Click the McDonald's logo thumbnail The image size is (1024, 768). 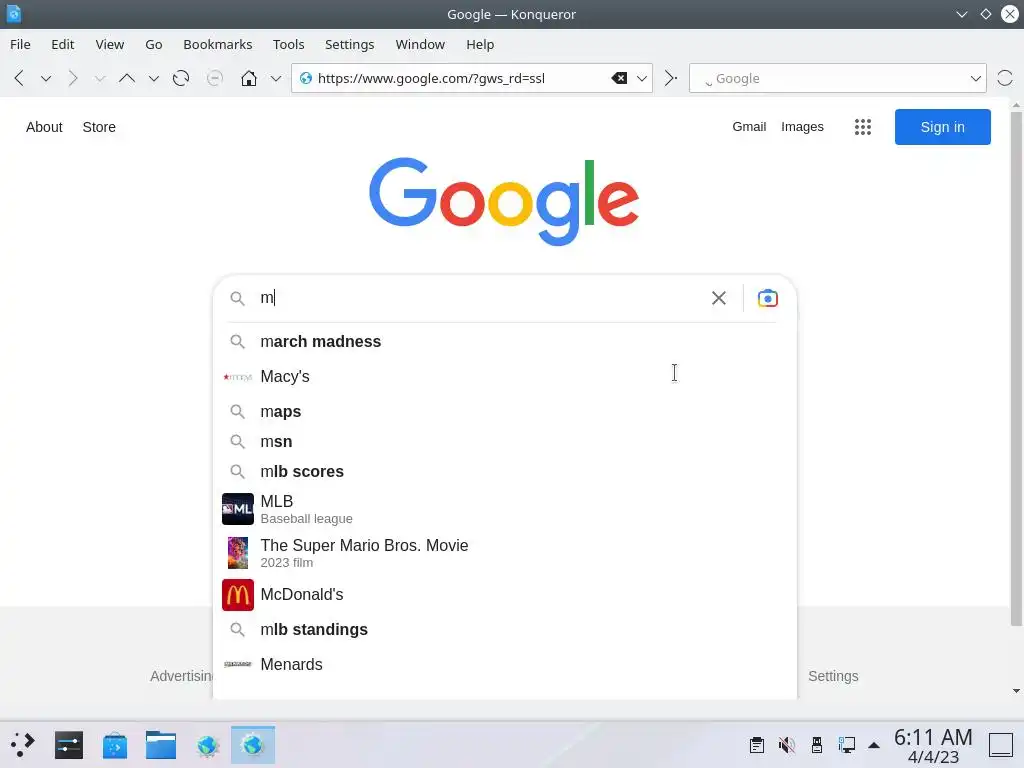point(238,595)
